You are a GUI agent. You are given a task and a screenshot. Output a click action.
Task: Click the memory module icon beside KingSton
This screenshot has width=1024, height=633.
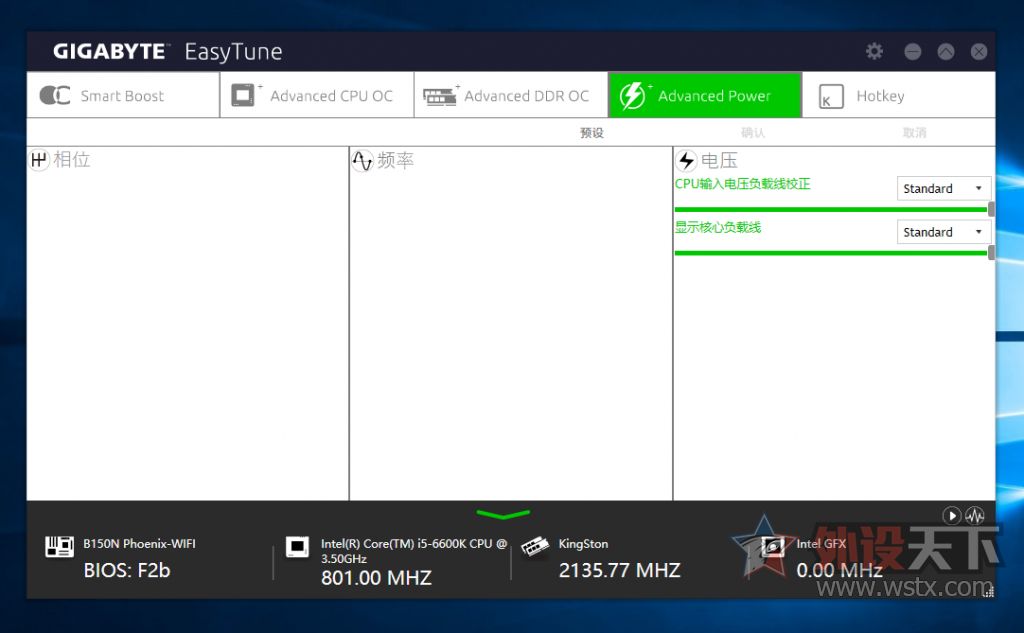(535, 546)
